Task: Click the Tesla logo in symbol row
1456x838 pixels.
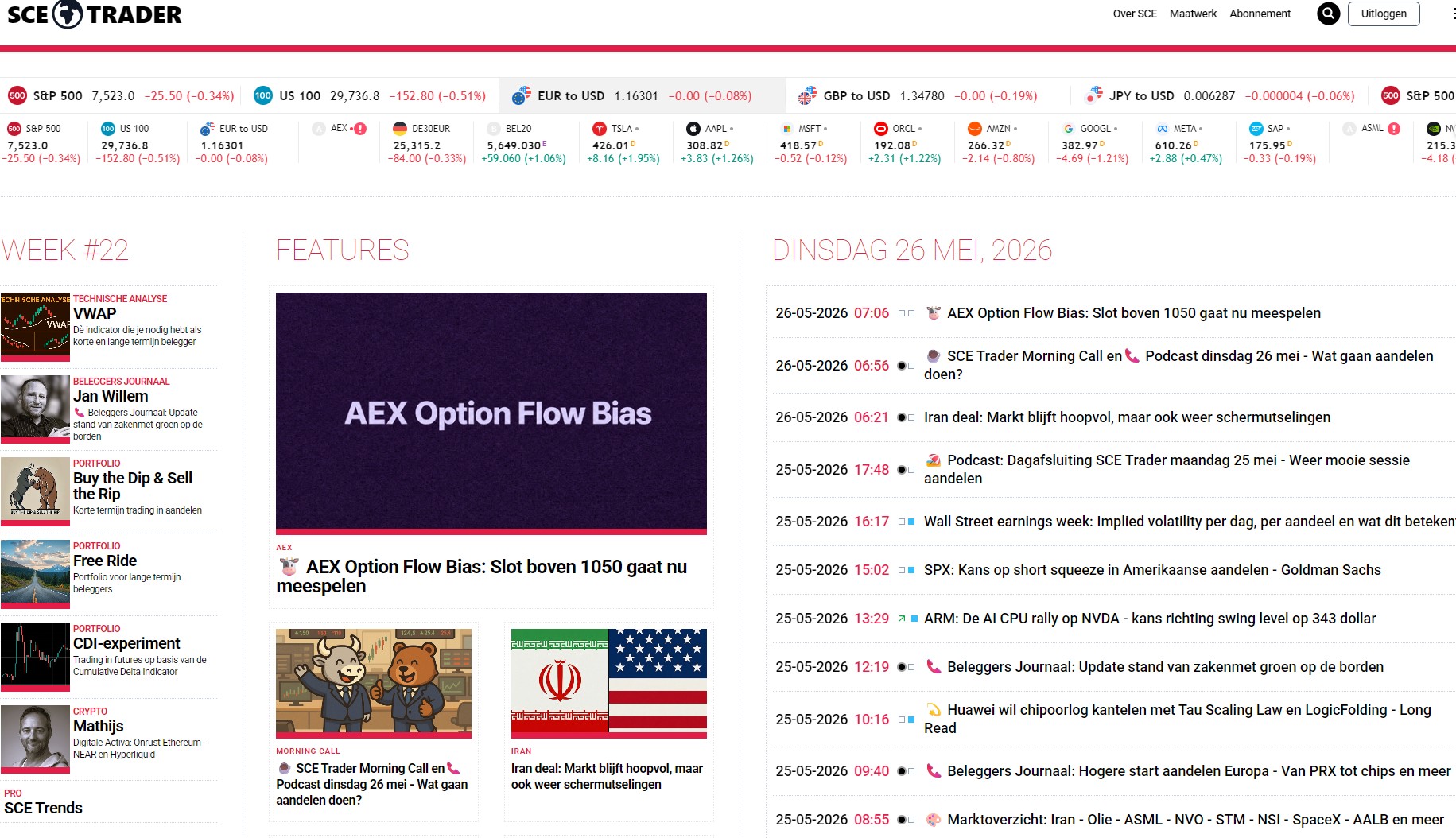Action: tap(600, 129)
